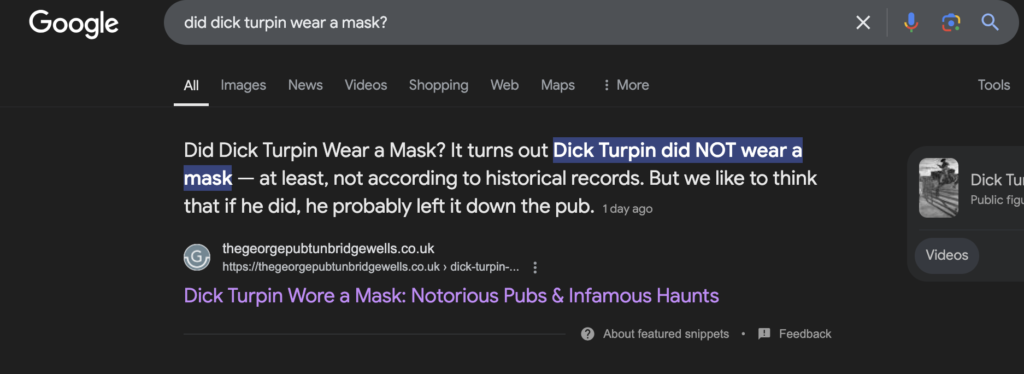
Task: Click the About featured snippets question icon
Action: [588, 334]
